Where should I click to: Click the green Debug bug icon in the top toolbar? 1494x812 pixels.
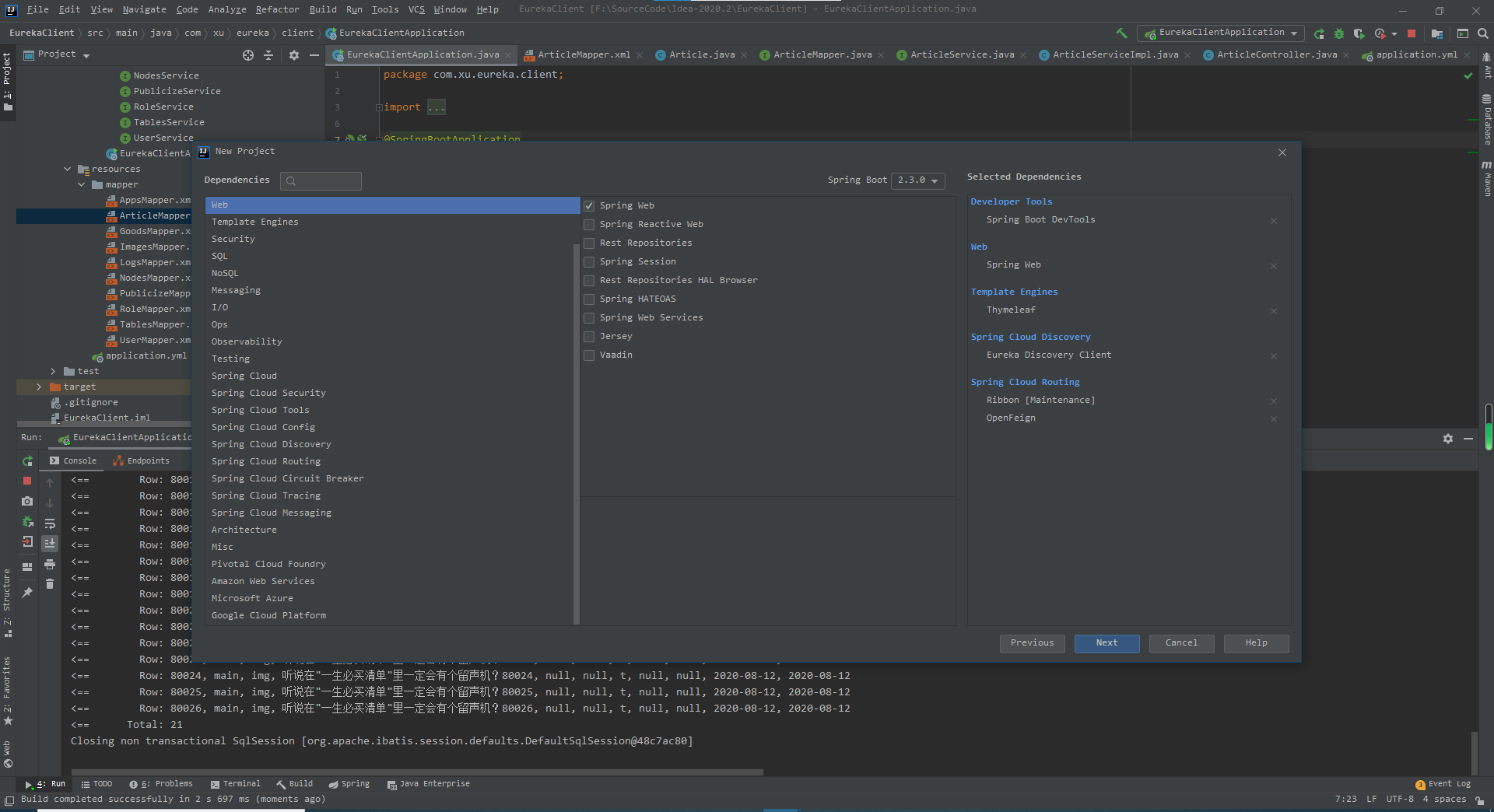pos(1339,33)
